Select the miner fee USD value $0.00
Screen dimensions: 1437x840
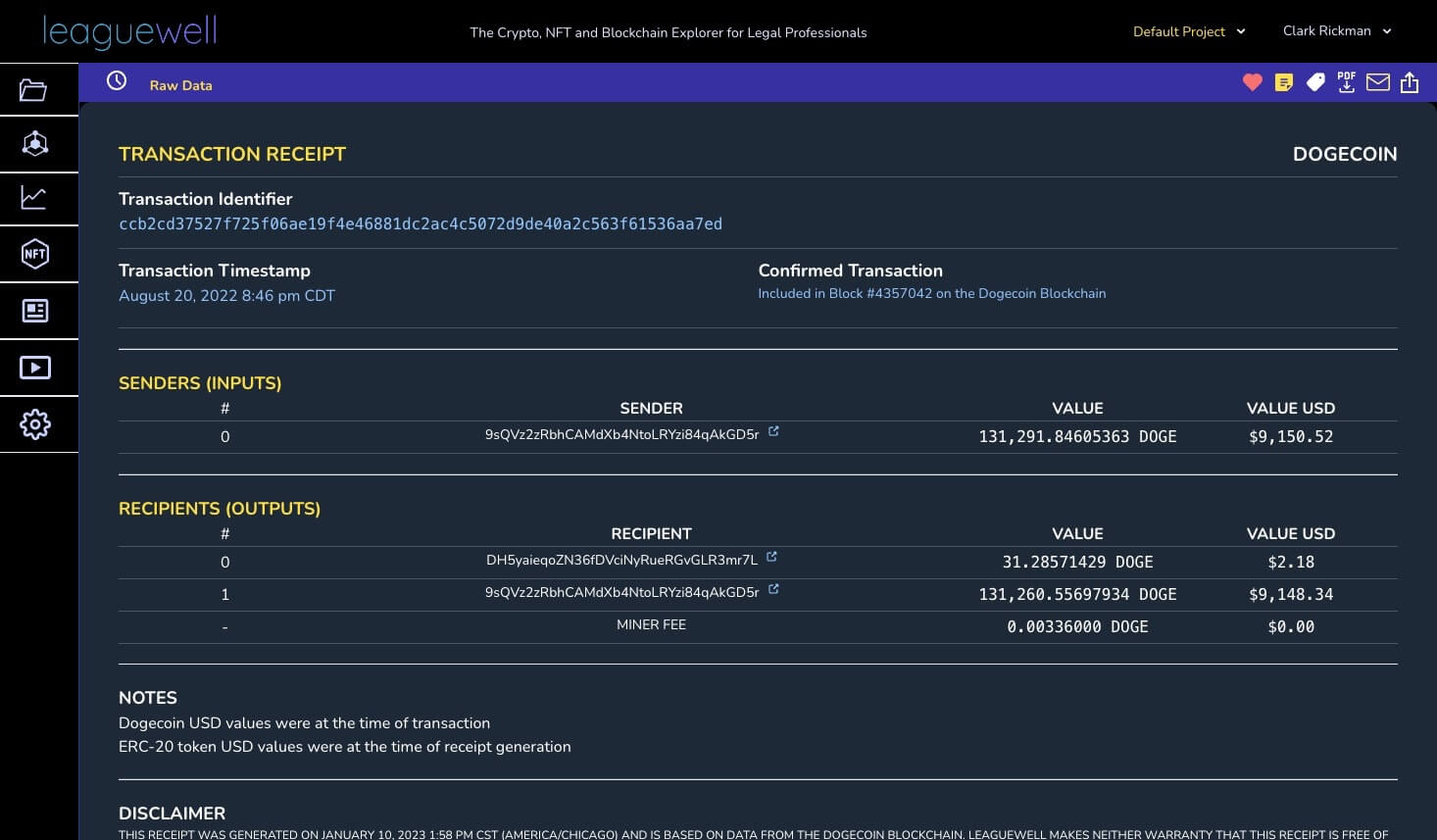[1291, 626]
